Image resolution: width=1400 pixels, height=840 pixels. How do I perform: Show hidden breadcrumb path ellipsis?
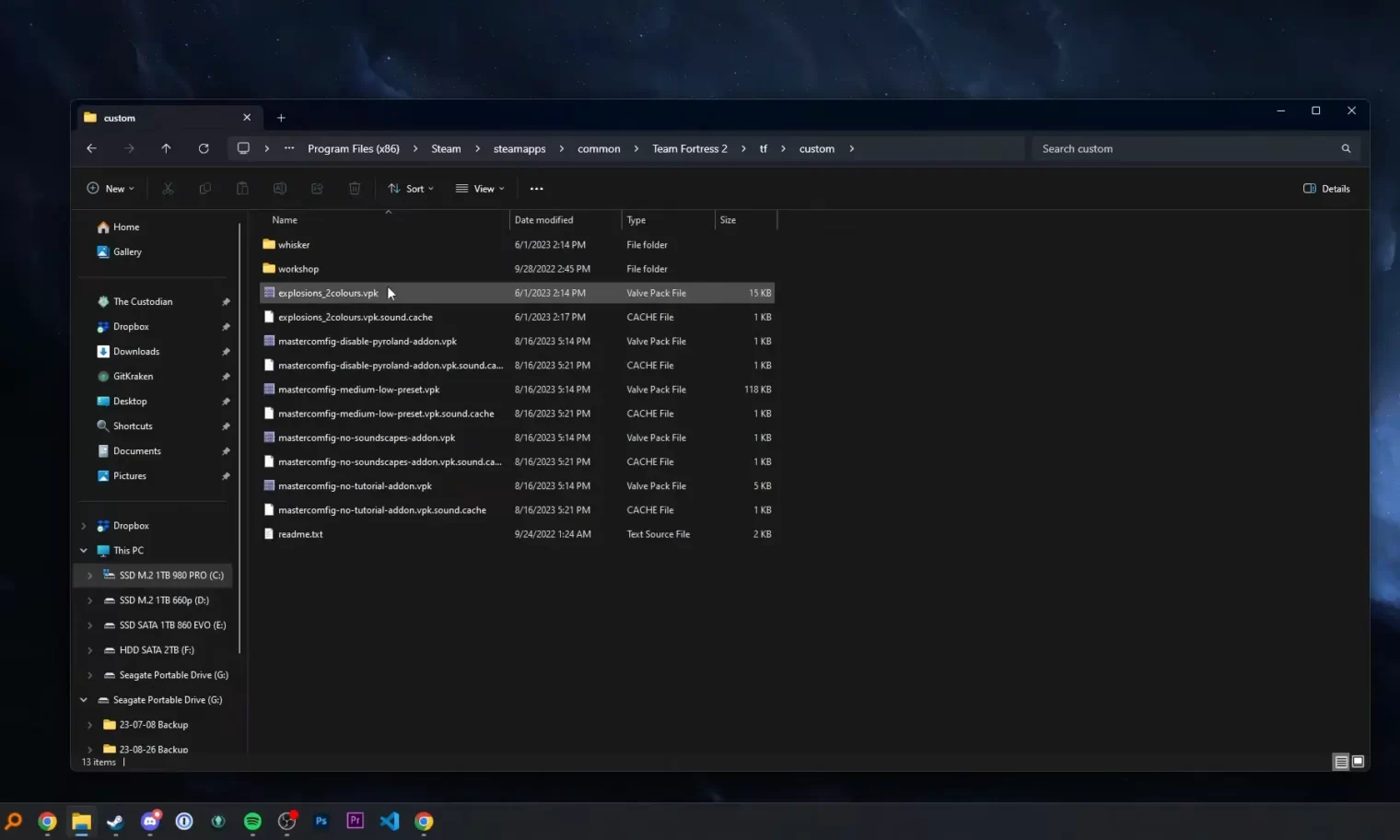[289, 148]
